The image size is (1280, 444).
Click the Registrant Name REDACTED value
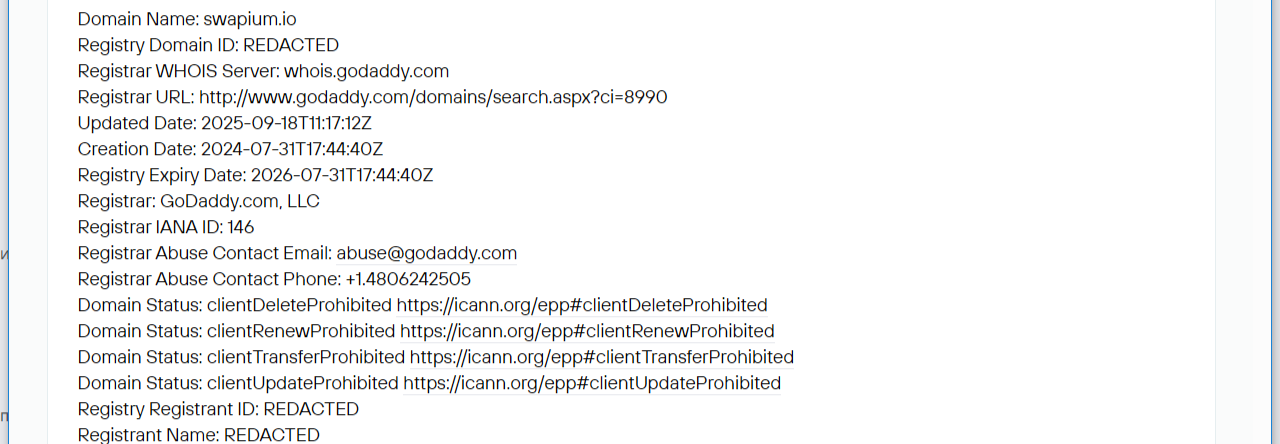tap(272, 435)
